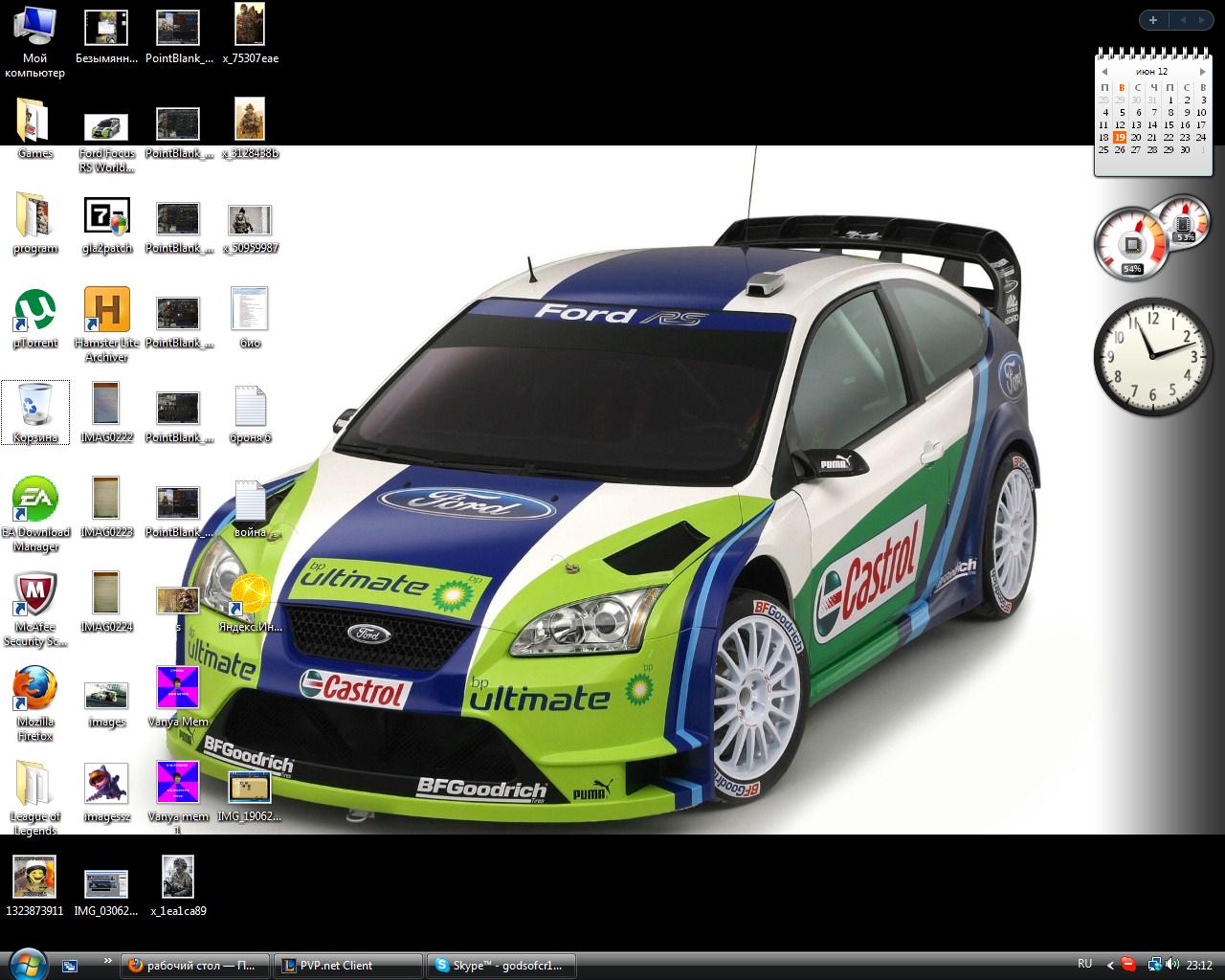Open the EA Download Manager shortcut
This screenshot has height=980, width=1225.
[x=34, y=501]
